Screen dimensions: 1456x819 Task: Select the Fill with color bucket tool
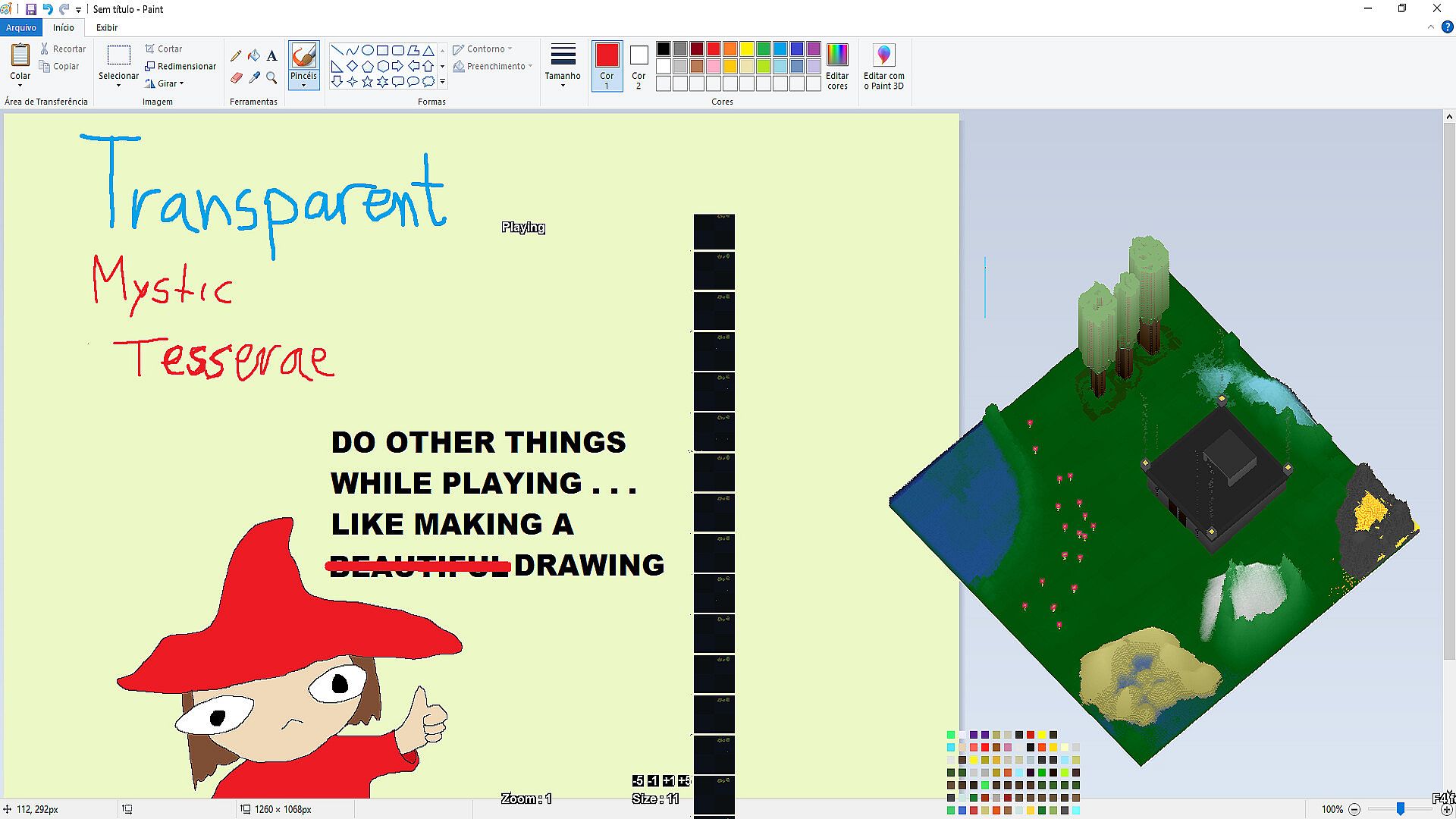click(254, 55)
